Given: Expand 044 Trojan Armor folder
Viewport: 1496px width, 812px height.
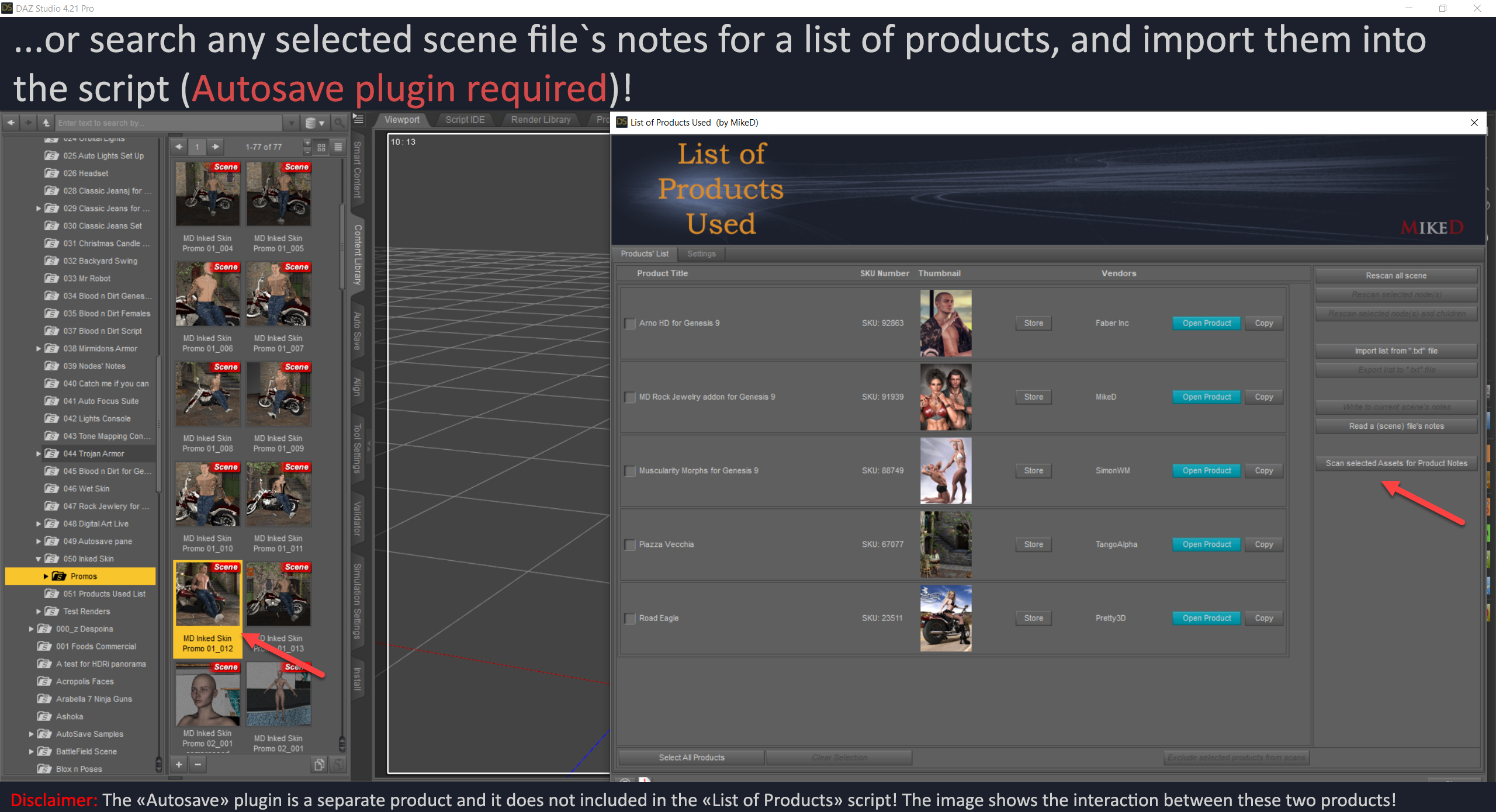Looking at the screenshot, I should [39, 453].
